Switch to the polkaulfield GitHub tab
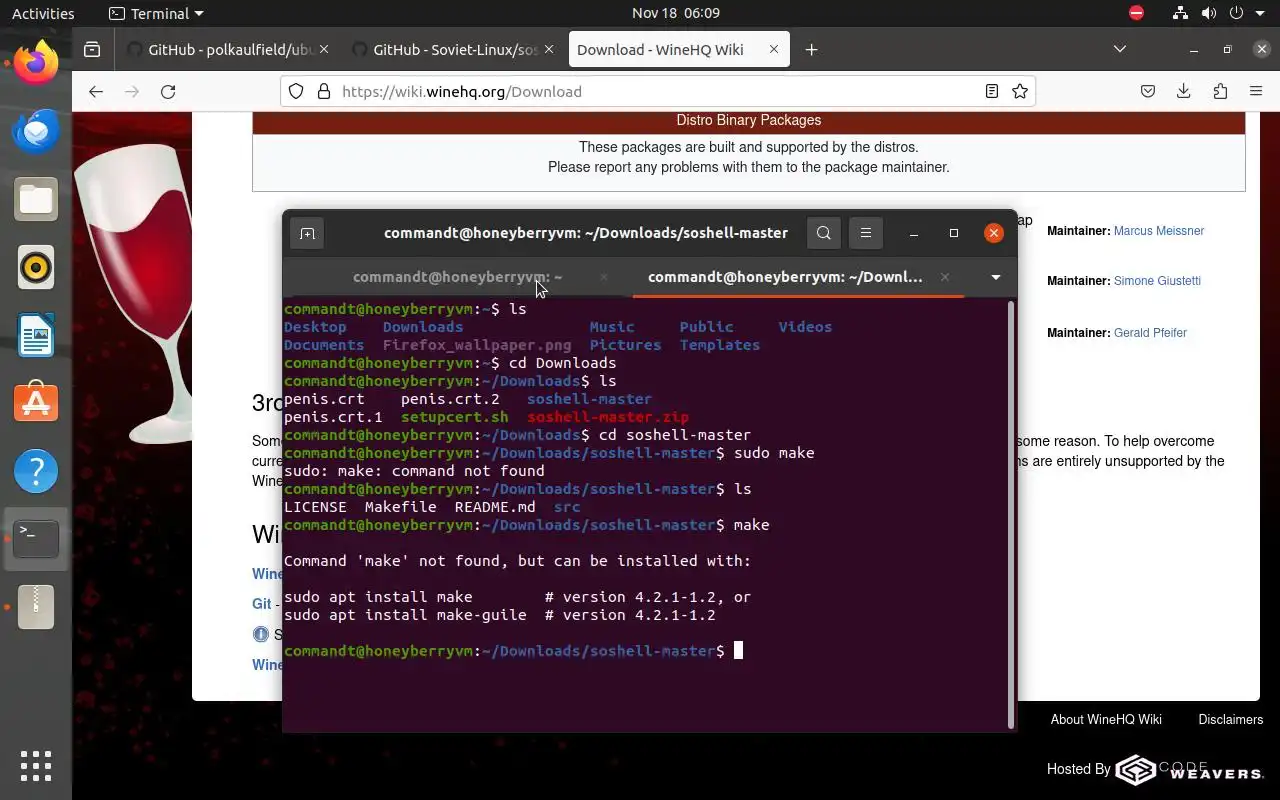Screen dimensions: 1280x800 point(231,49)
